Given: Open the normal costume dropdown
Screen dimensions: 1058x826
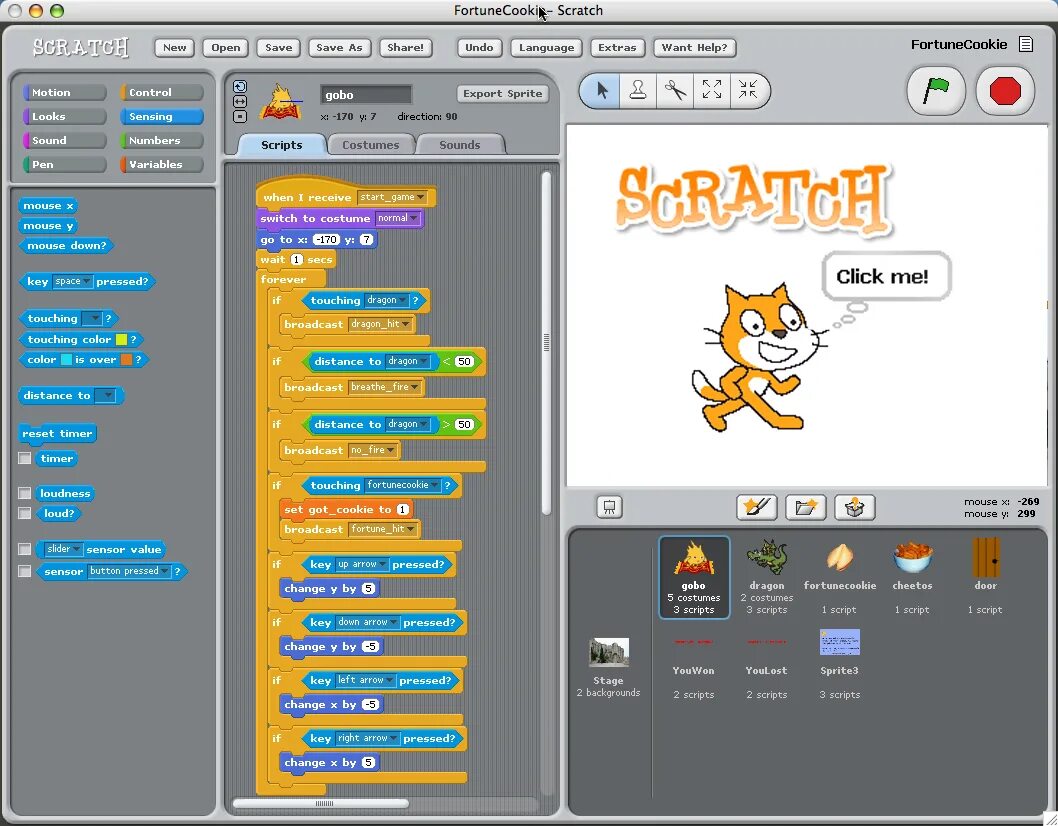Looking at the screenshot, I should pos(397,218).
